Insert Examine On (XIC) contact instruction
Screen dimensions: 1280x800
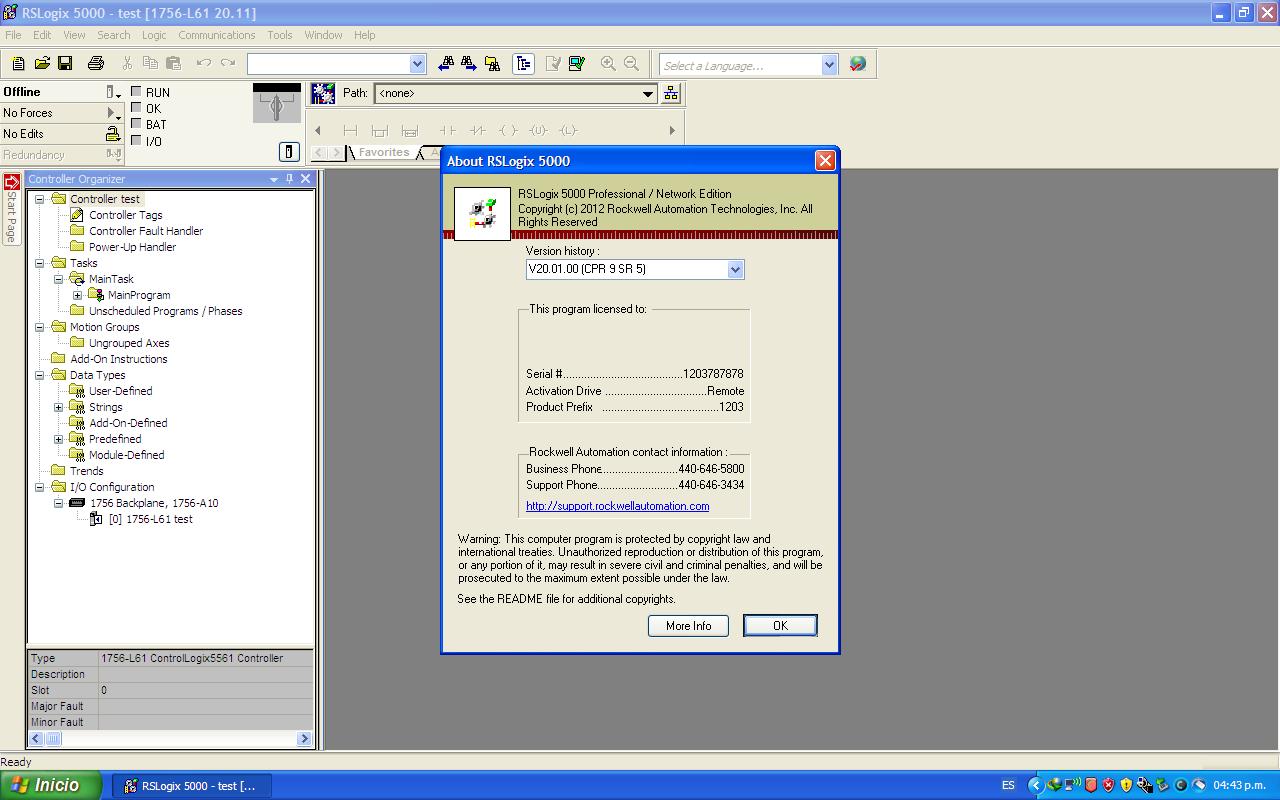tap(447, 130)
